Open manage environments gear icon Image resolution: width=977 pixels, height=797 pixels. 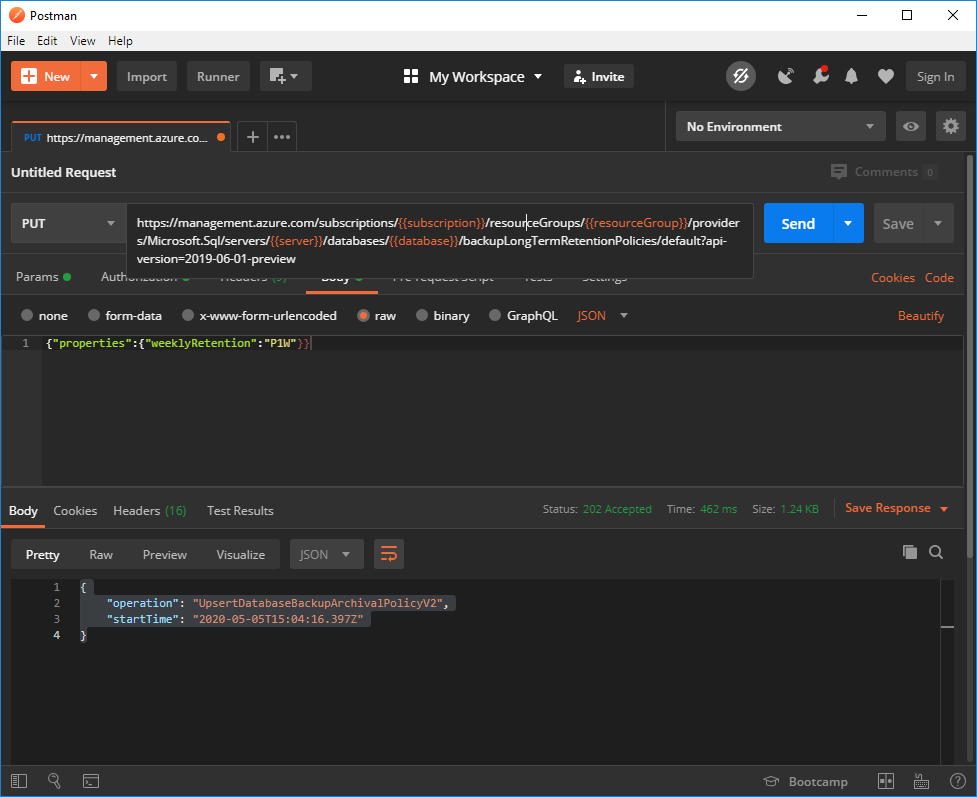coord(950,126)
